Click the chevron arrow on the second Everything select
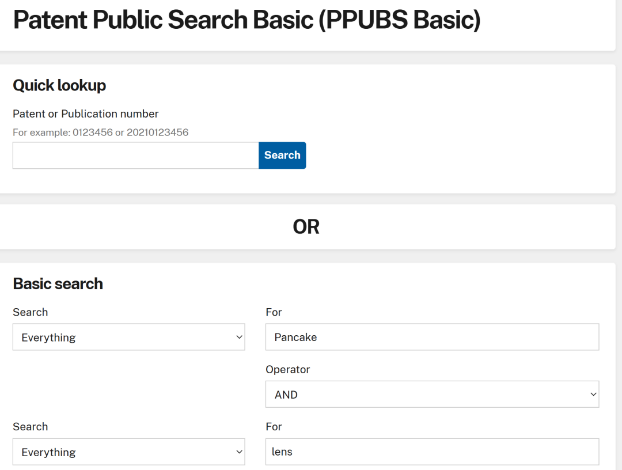622x470 pixels. coord(238,452)
